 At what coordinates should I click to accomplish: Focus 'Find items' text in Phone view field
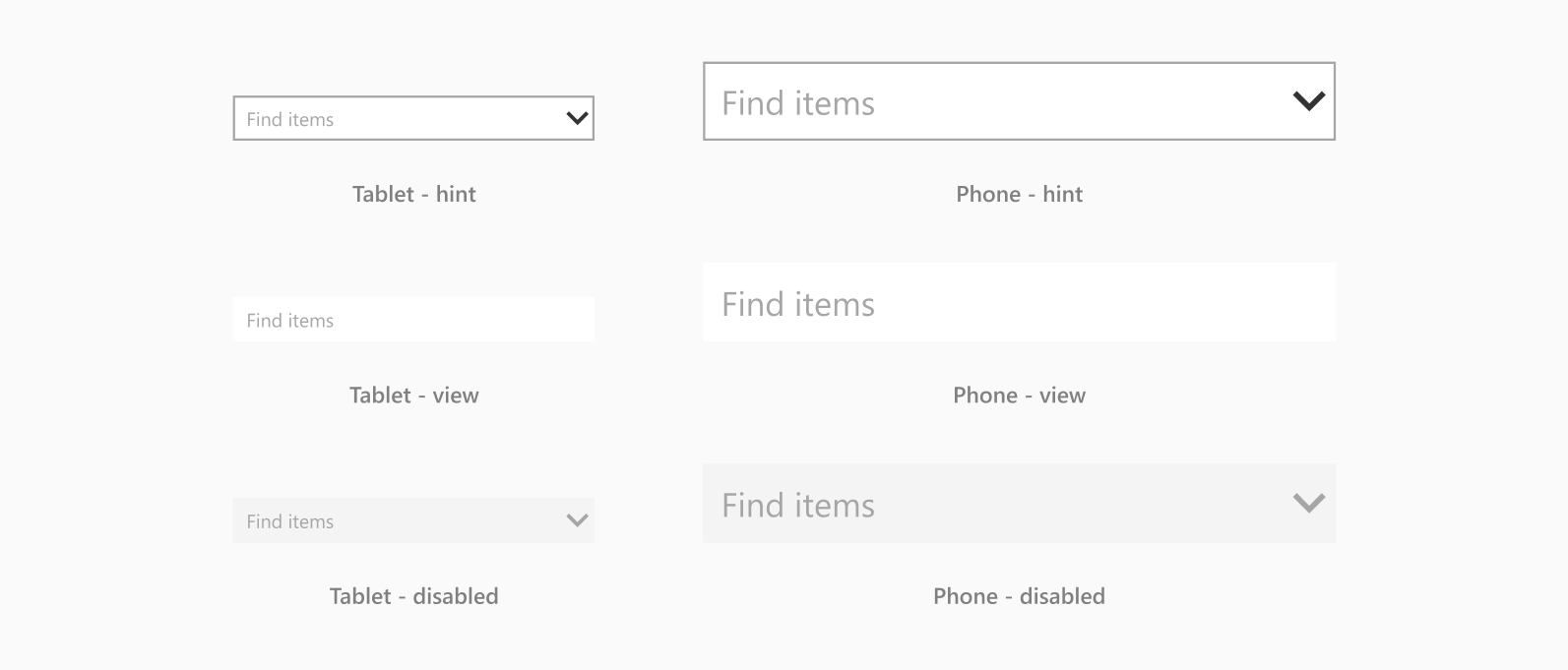pos(798,305)
